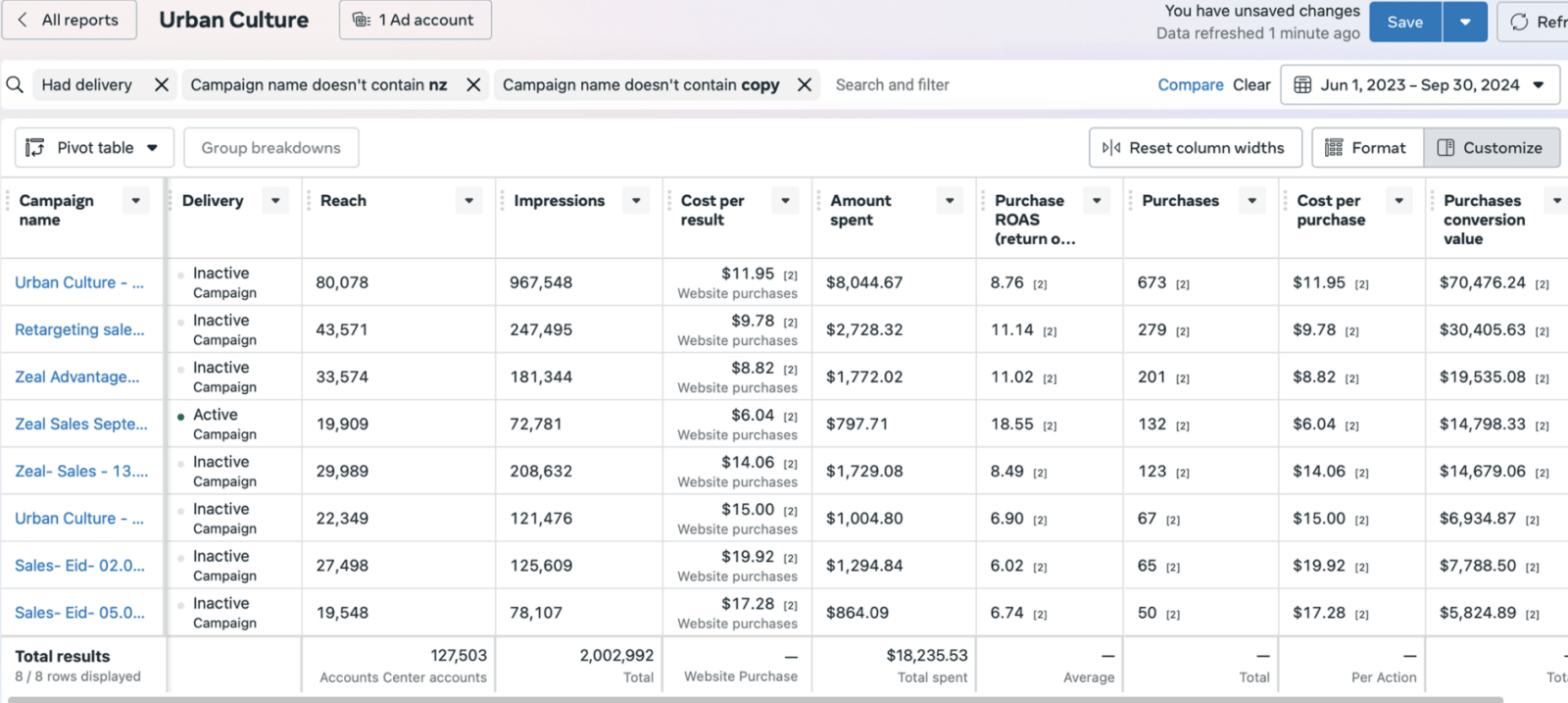The width and height of the screenshot is (1568, 703).
Task: Remove the doesn't contain copy filter
Action: coord(805,85)
